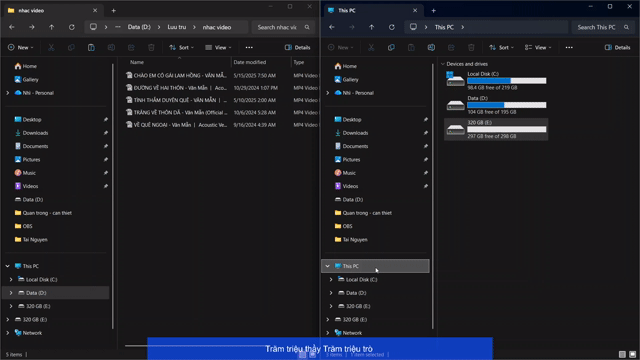The width and height of the screenshot is (640, 360).
Task: Click Paste icon in left window toolbar
Action: point(91,47)
